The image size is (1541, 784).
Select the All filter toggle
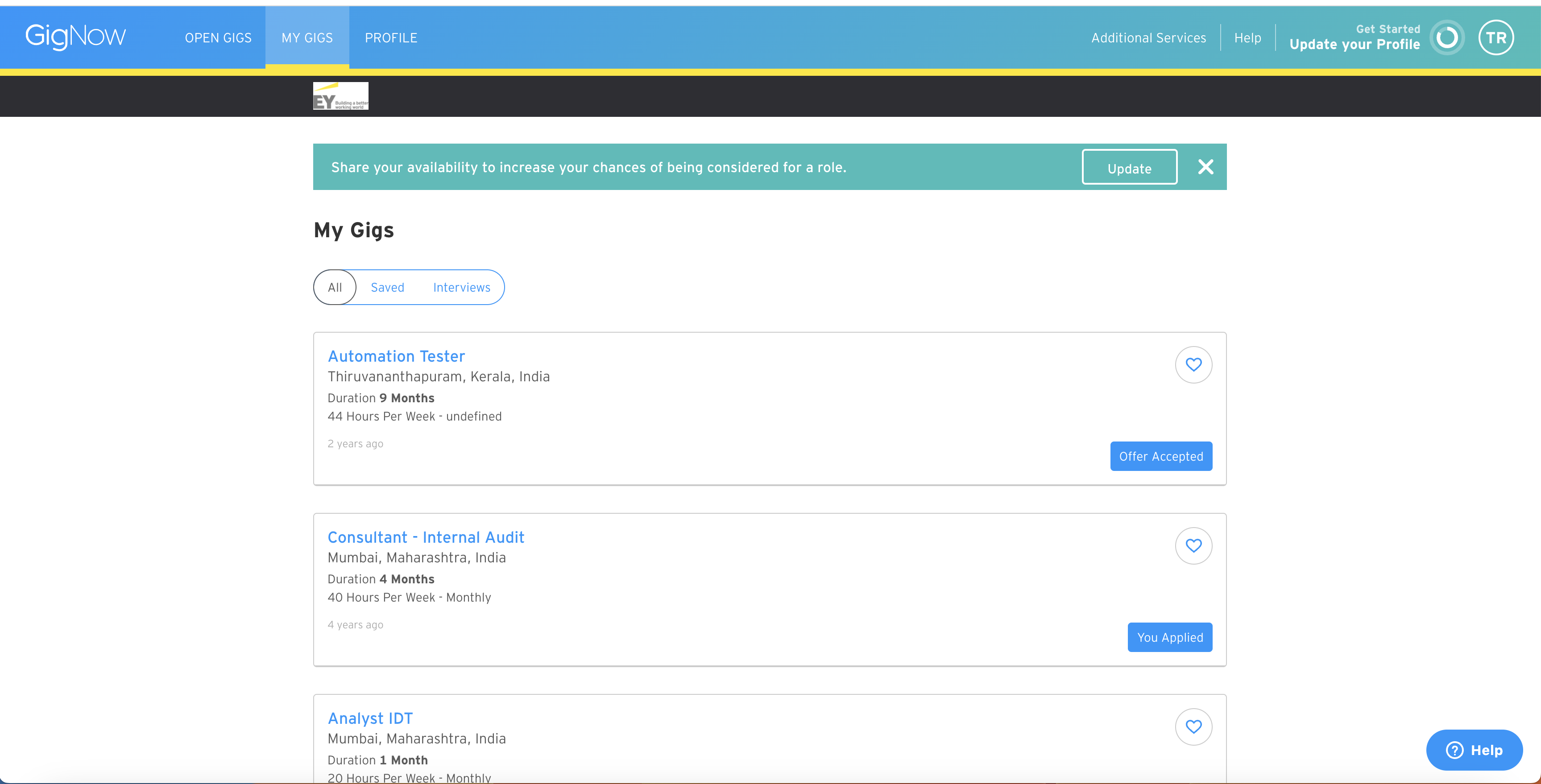click(335, 288)
